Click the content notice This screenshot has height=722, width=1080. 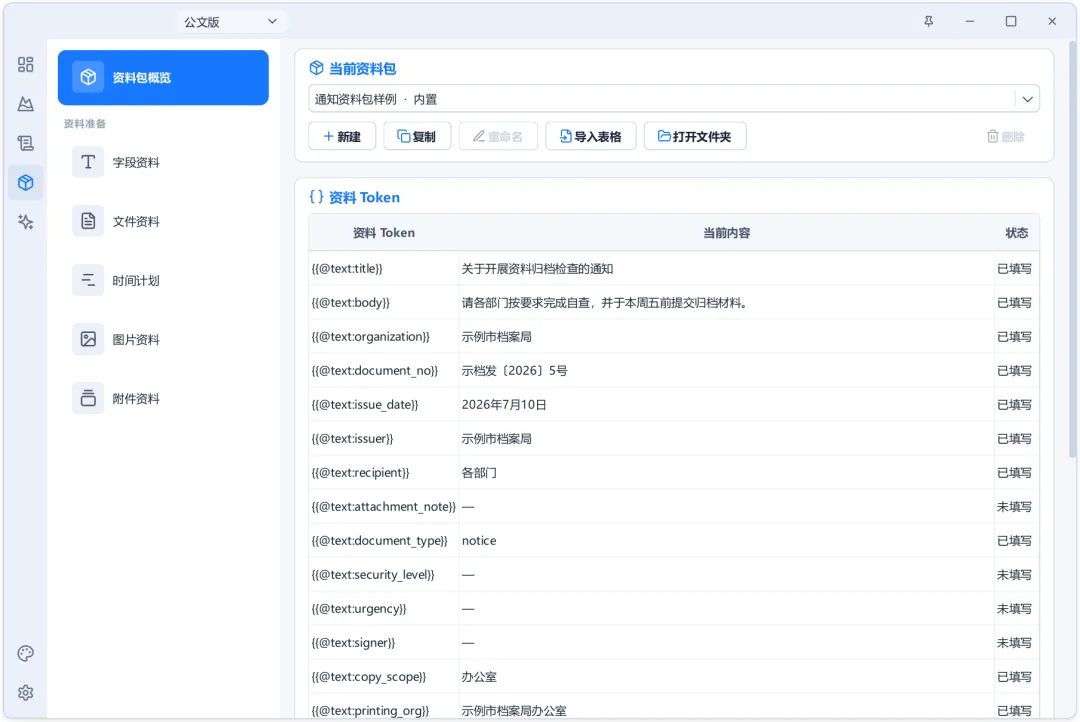coord(479,540)
